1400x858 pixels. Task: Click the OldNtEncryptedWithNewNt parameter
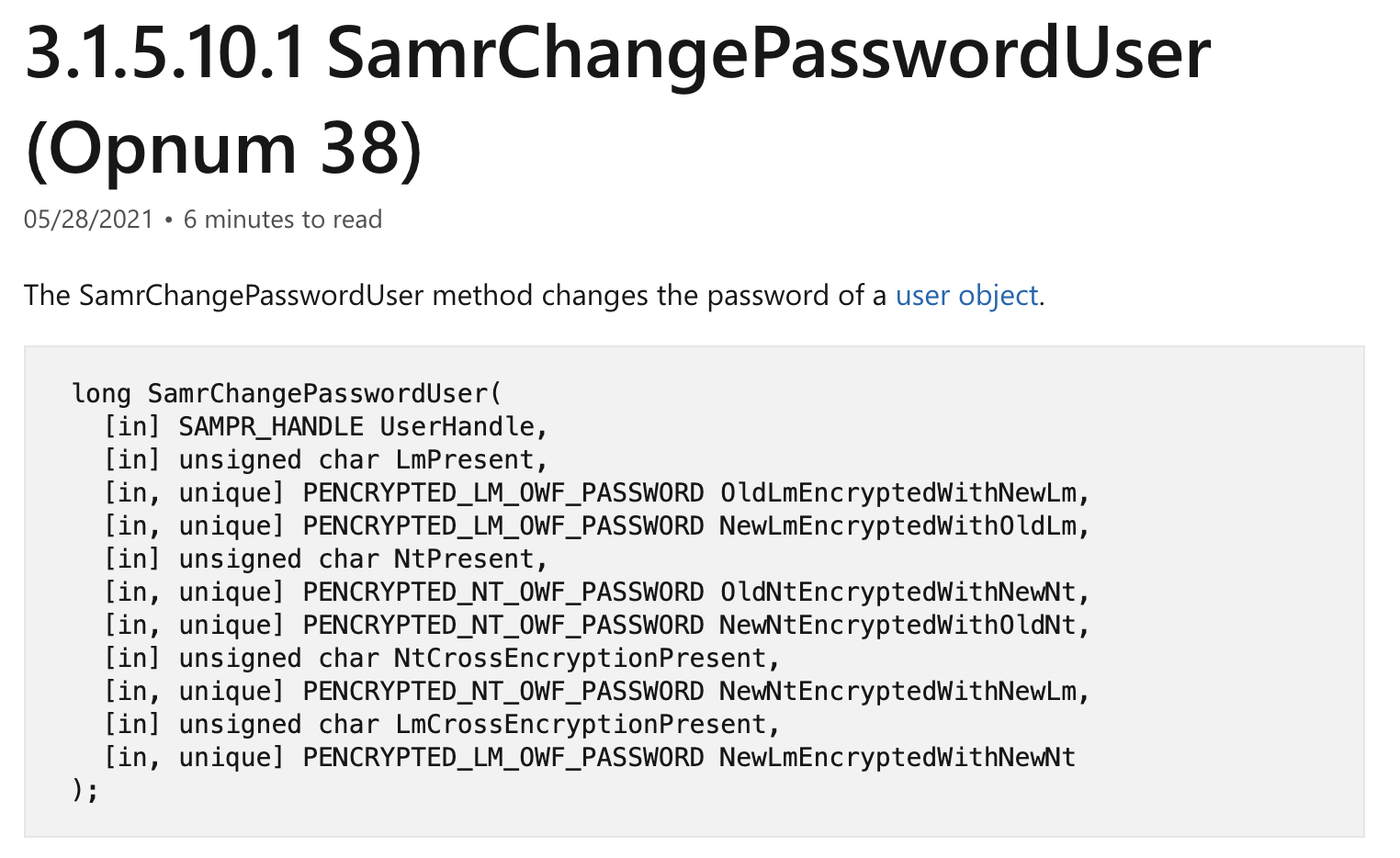pyautogui.click(x=898, y=592)
